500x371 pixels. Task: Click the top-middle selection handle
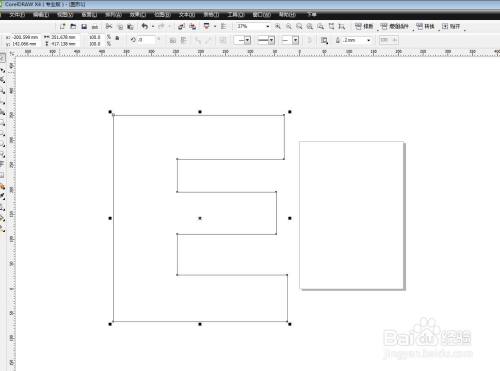click(200, 112)
